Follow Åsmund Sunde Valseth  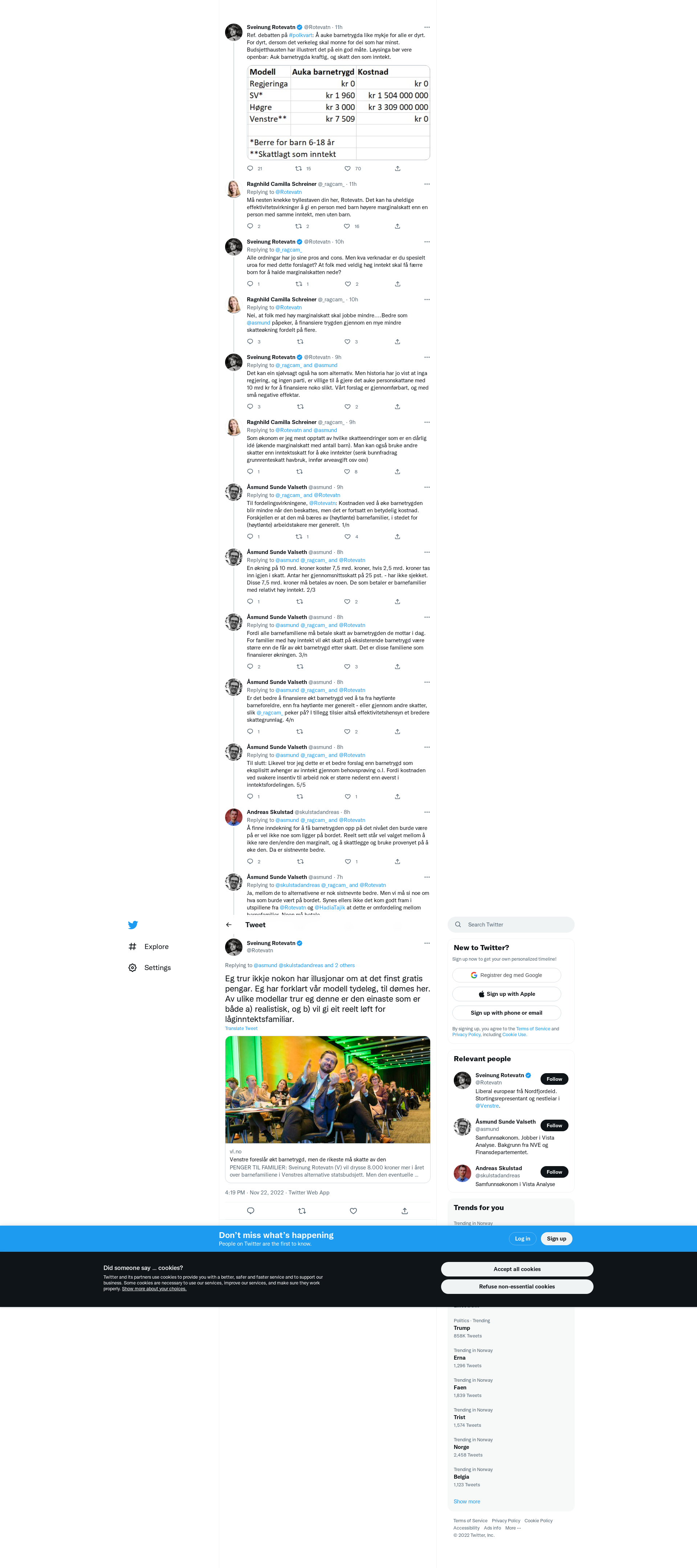click(x=554, y=1125)
